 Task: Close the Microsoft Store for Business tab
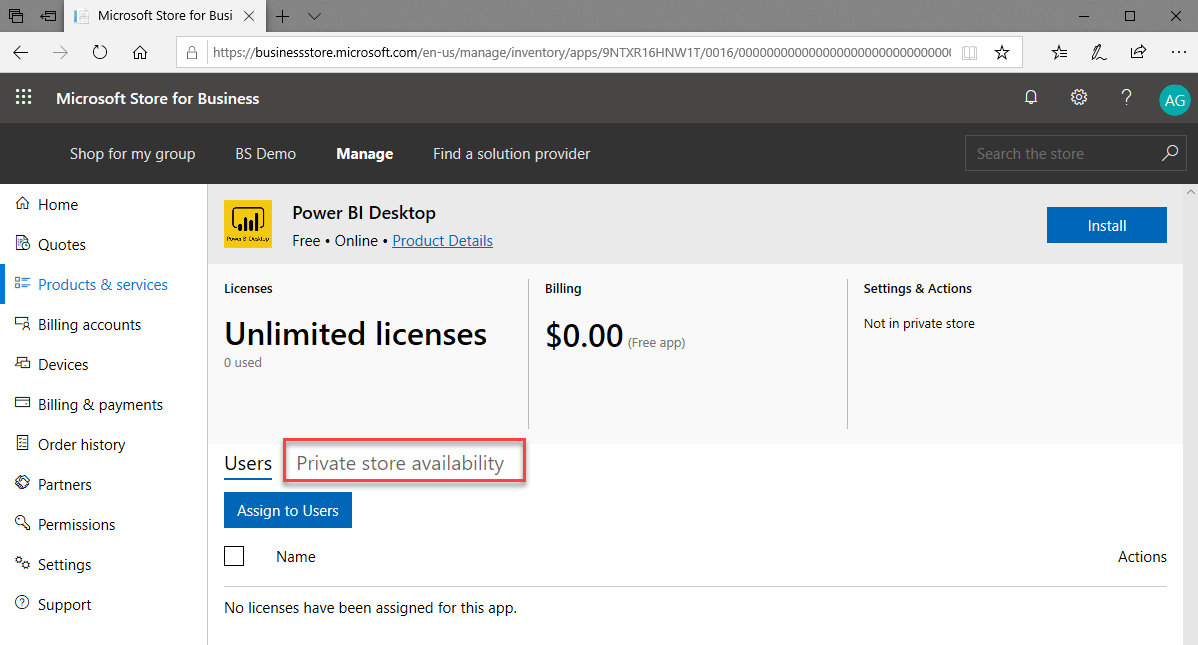[249, 16]
